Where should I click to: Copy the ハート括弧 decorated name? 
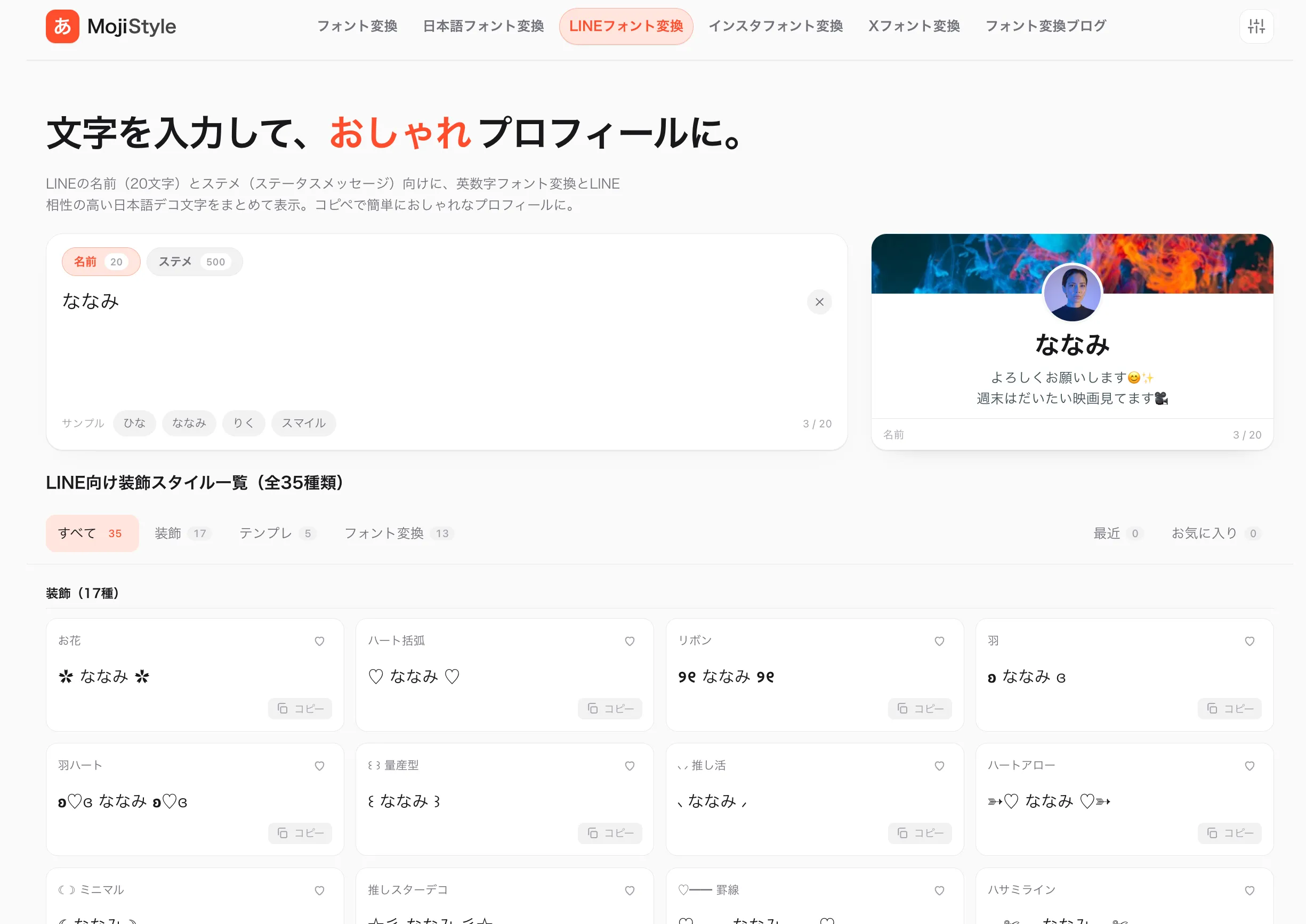[609, 708]
